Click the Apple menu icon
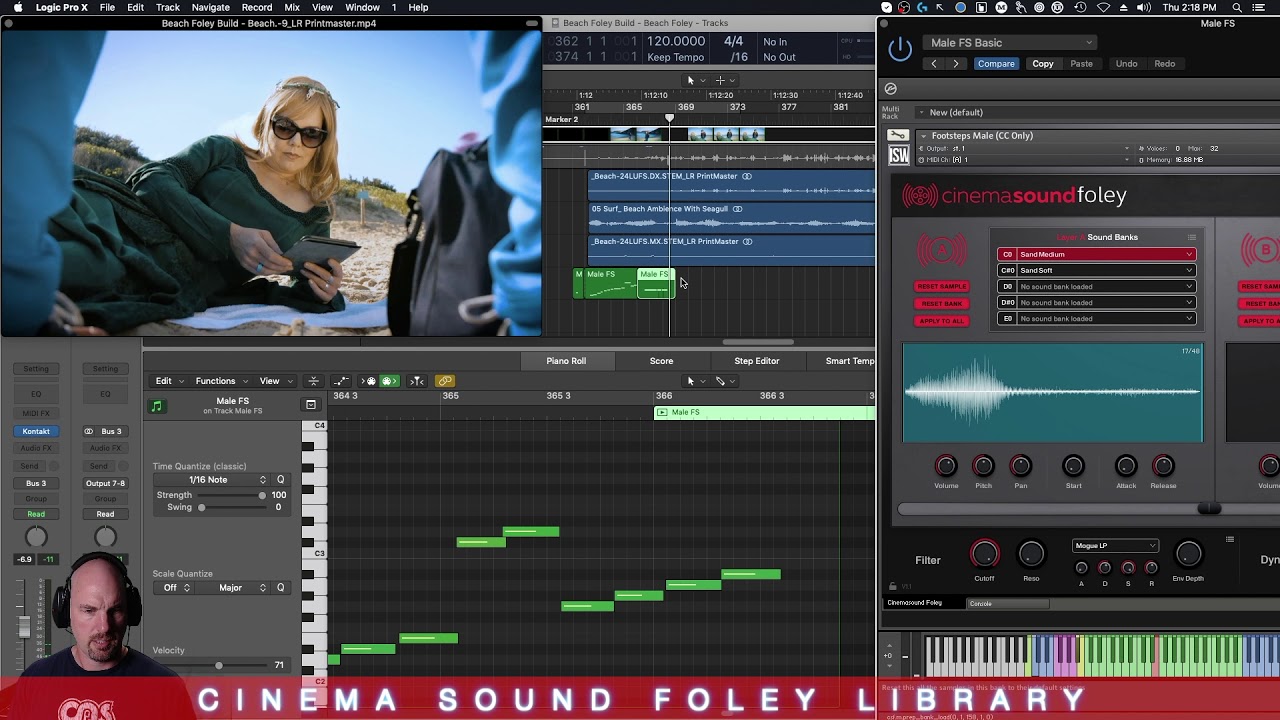1280x720 pixels. 16,8
